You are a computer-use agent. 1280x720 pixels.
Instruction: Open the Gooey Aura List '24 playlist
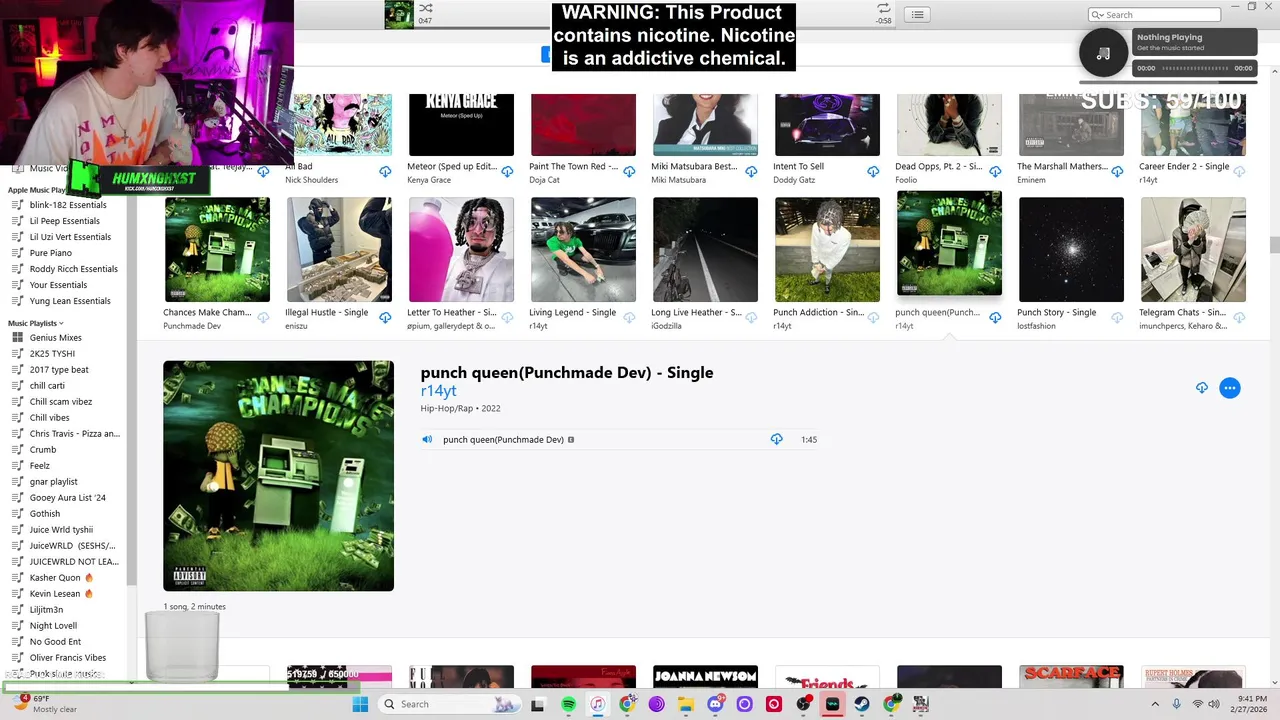tap(68, 498)
